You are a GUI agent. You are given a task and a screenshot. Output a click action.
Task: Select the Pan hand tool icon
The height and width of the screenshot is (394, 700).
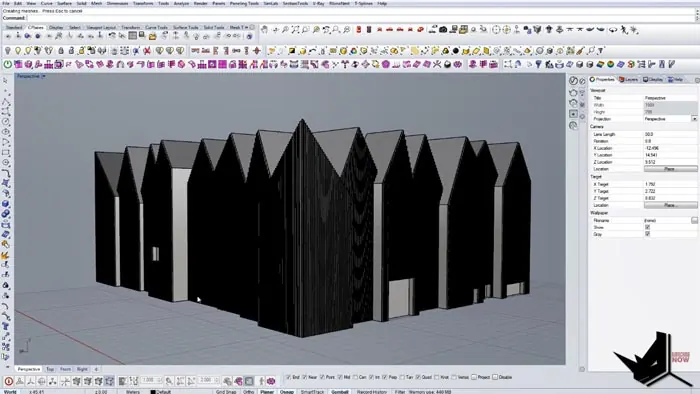click(x=265, y=30)
